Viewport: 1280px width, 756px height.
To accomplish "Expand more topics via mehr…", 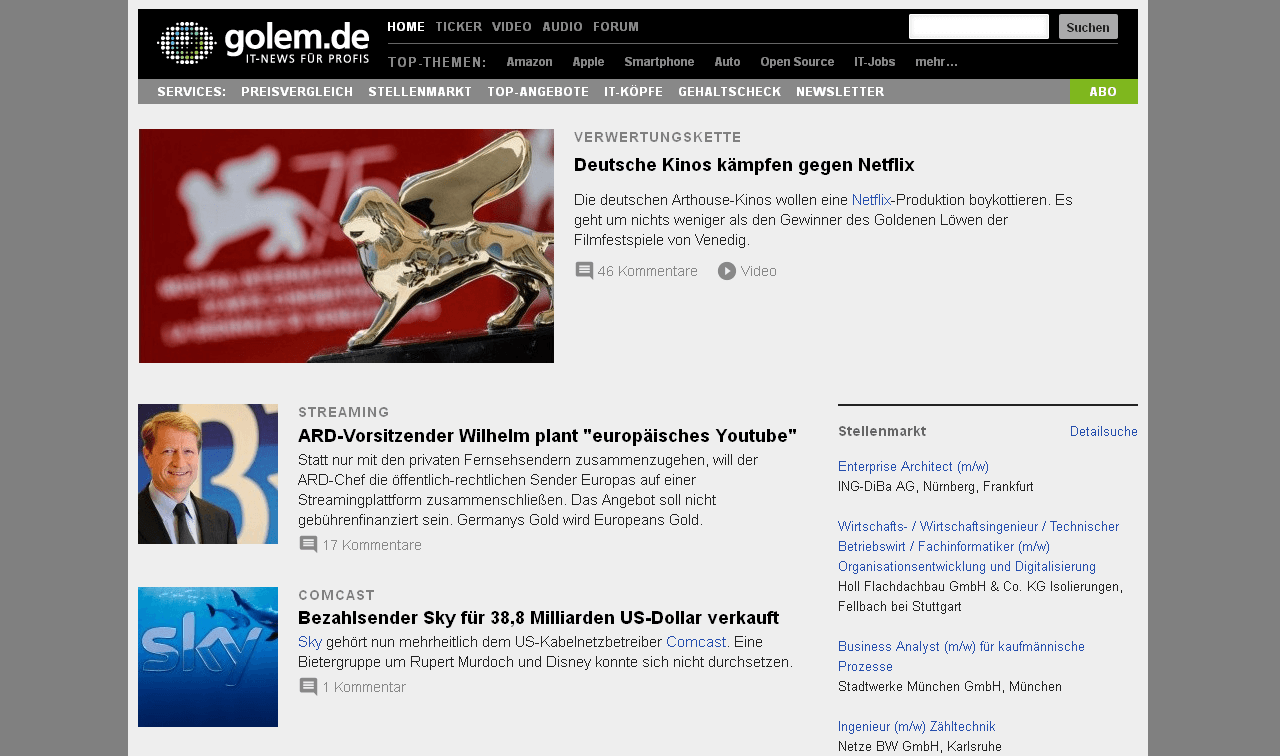I will click(936, 62).
